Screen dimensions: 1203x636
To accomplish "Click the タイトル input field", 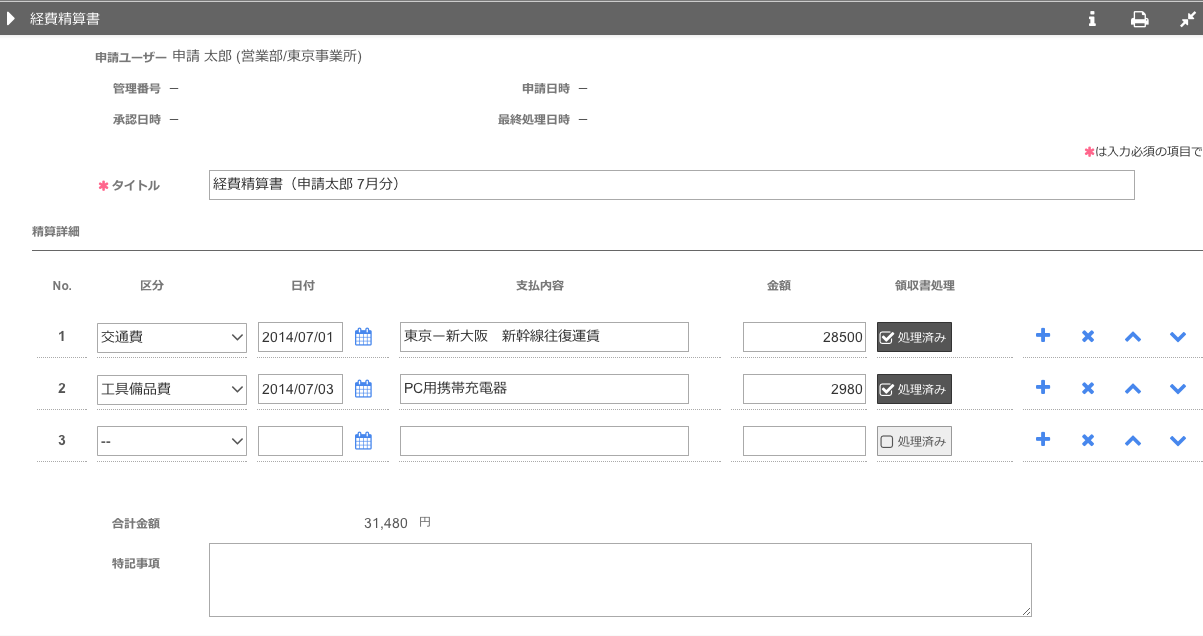I will coord(672,185).
